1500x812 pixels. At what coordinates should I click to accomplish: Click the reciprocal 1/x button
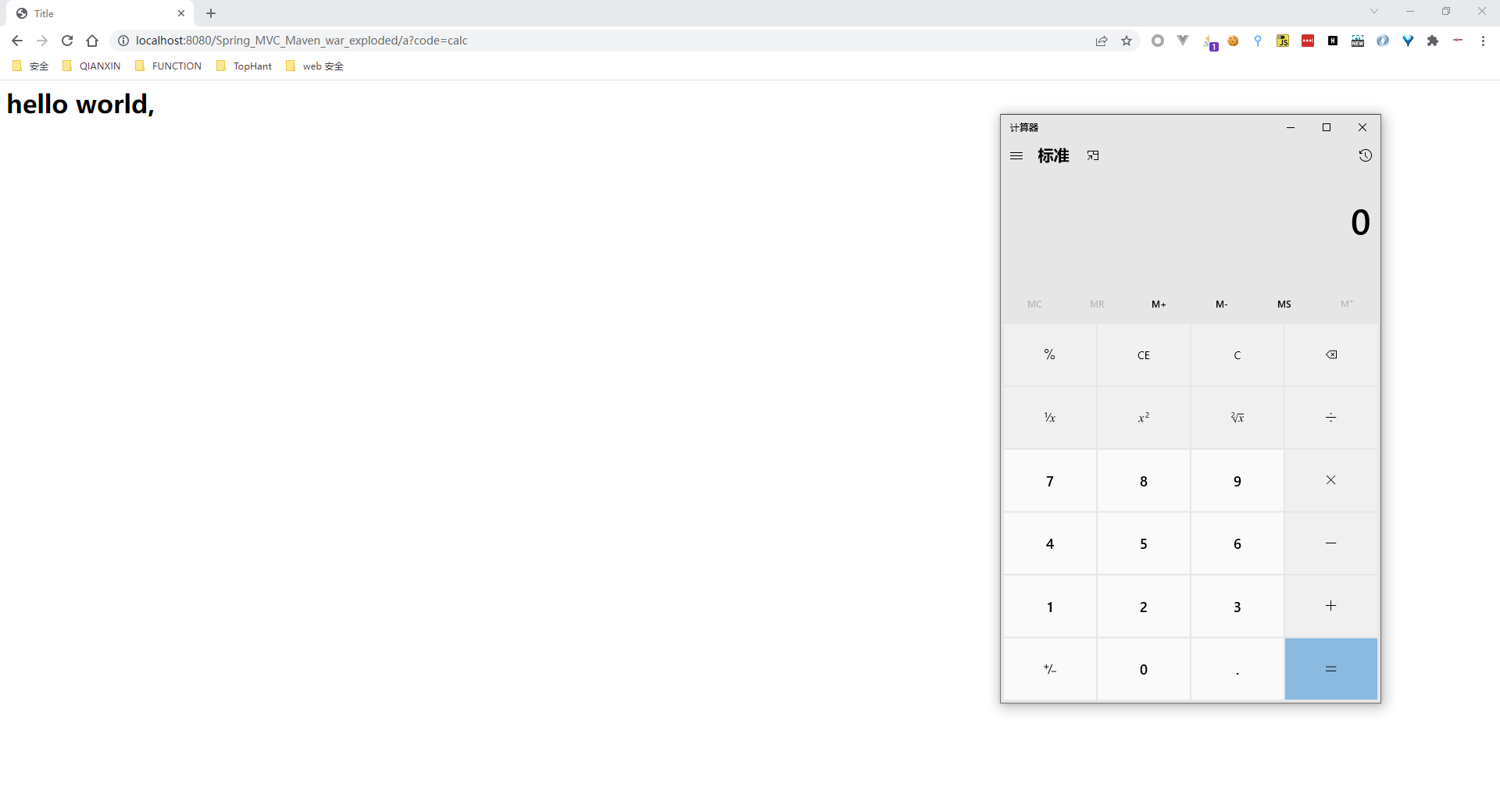pyautogui.click(x=1050, y=418)
